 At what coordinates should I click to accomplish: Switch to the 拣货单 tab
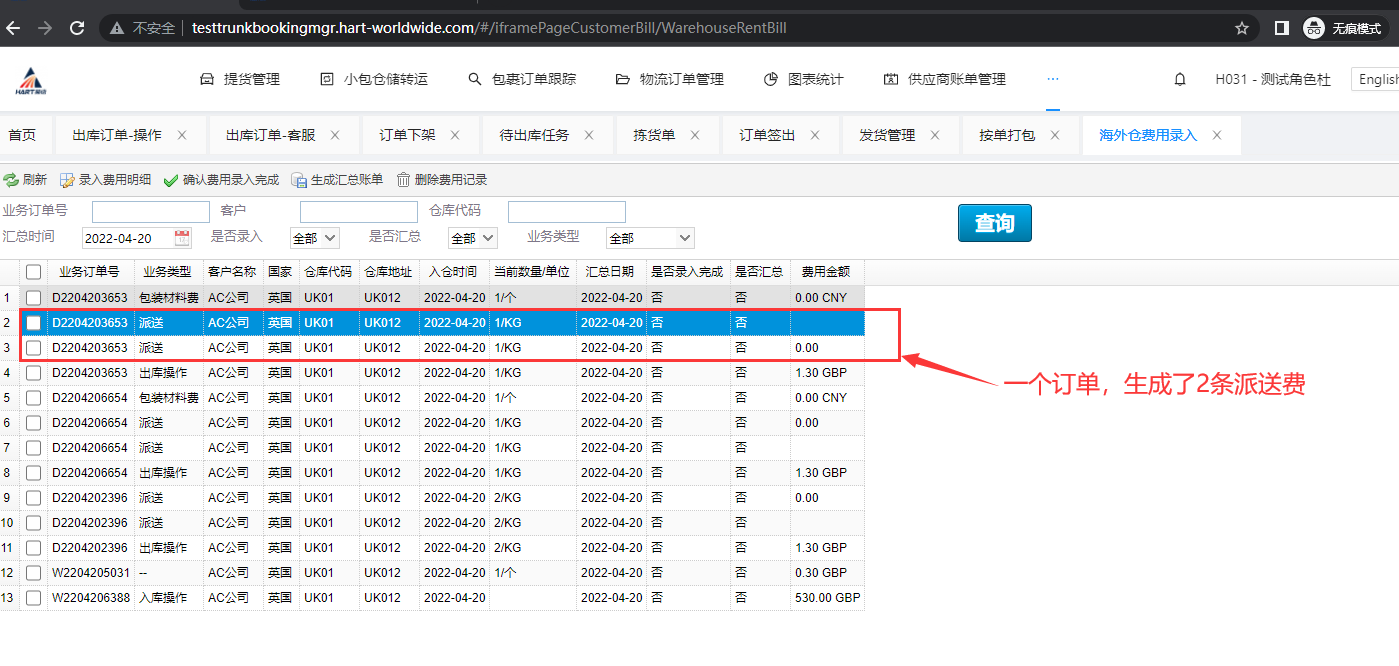point(654,135)
